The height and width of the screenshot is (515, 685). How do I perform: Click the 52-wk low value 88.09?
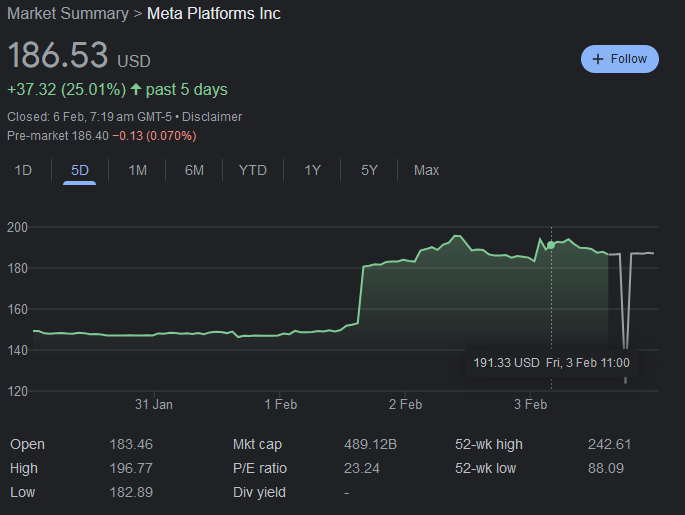pyautogui.click(x=605, y=468)
